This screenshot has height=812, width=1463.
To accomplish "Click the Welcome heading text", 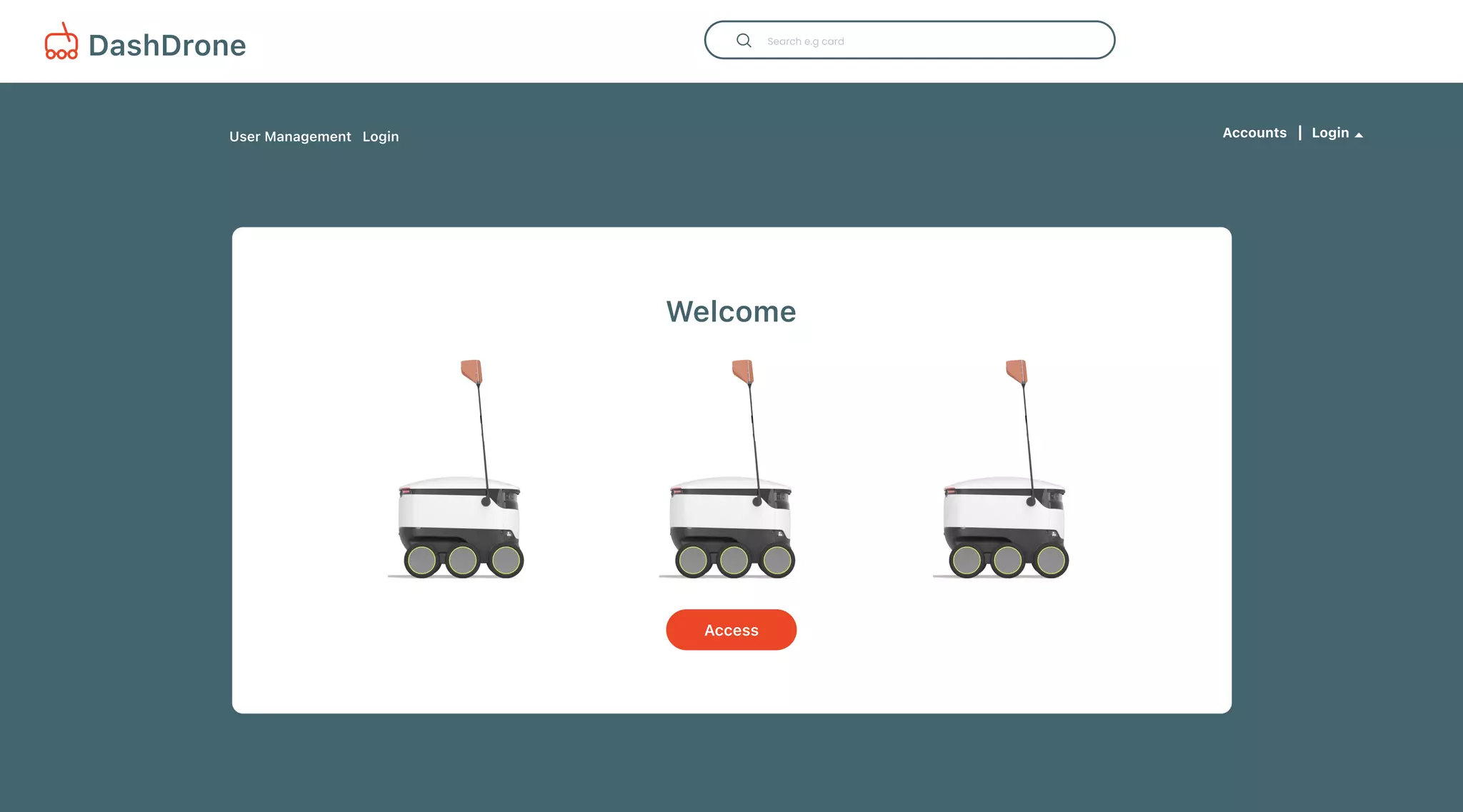I will [x=731, y=311].
